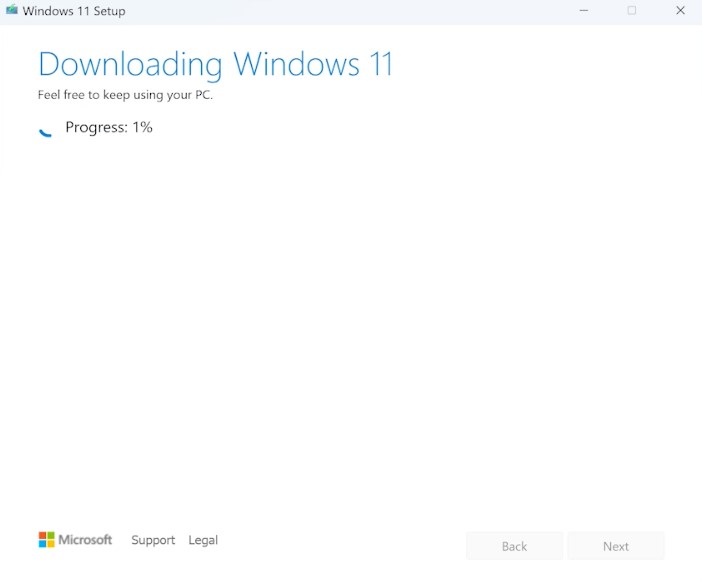Maximize the Windows 11 Setup window
This screenshot has height=584, width=702.
[632, 11]
